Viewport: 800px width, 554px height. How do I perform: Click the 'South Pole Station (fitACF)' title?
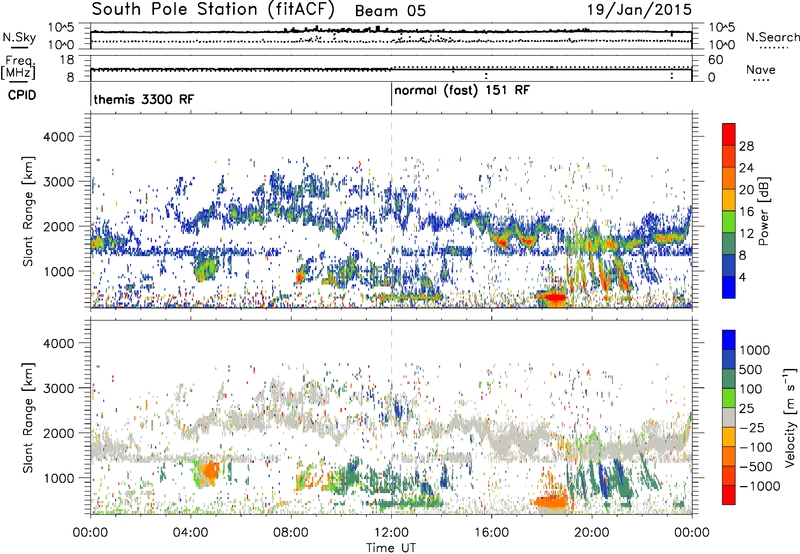click(213, 9)
